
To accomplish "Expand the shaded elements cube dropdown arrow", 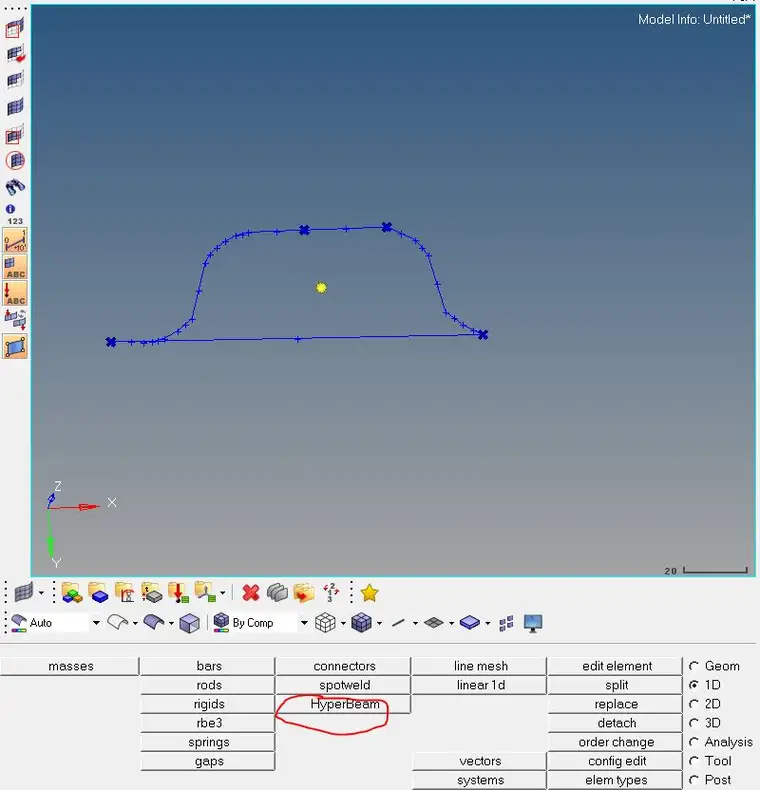I will 379,624.
